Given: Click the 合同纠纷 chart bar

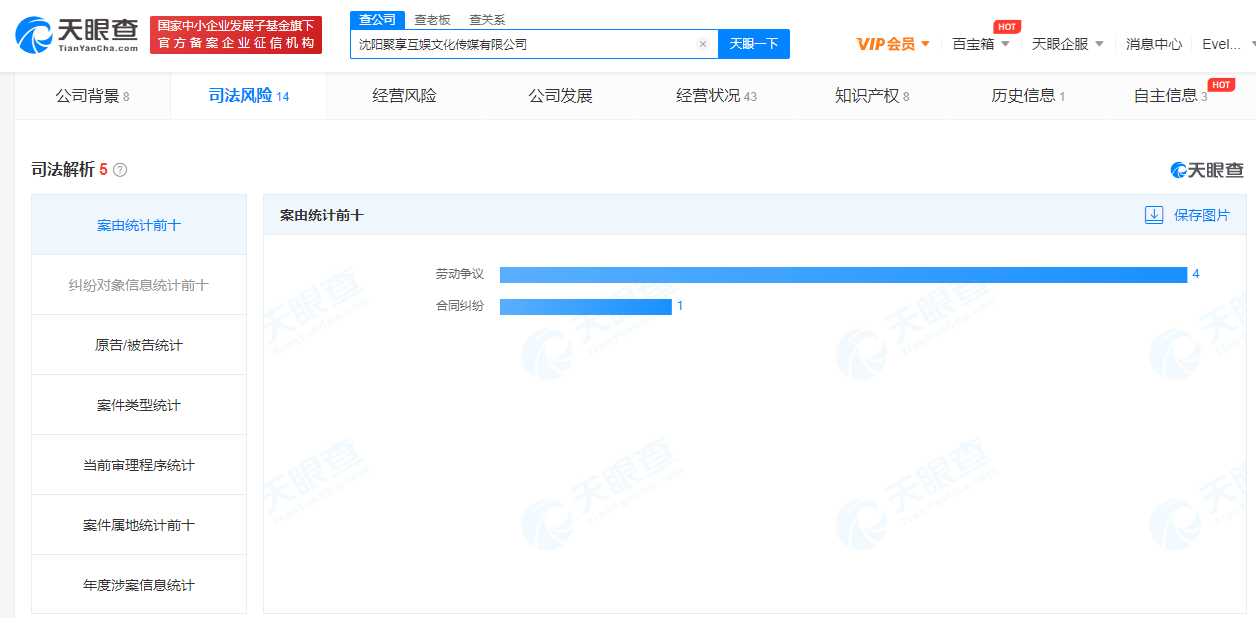Looking at the screenshot, I should click(586, 306).
